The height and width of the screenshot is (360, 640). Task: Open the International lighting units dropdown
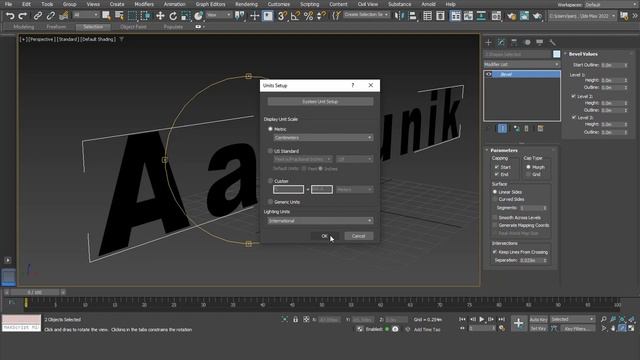coord(320,220)
